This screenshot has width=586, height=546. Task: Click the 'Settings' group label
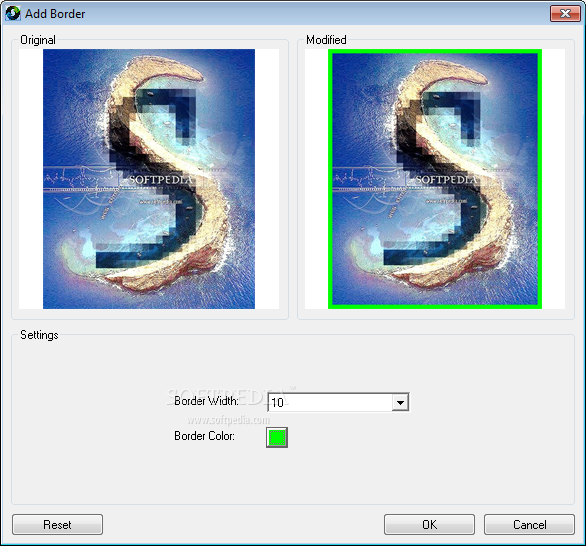pyautogui.click(x=39, y=335)
